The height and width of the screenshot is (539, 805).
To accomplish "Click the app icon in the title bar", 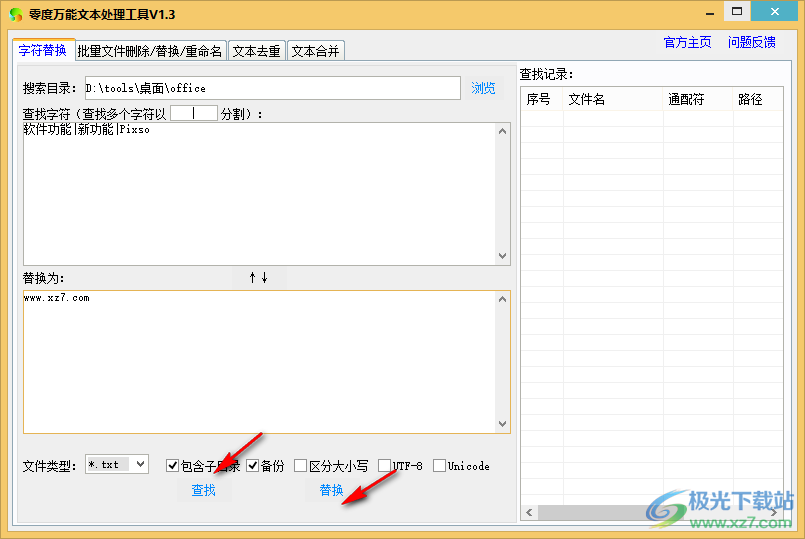I will (x=16, y=14).
